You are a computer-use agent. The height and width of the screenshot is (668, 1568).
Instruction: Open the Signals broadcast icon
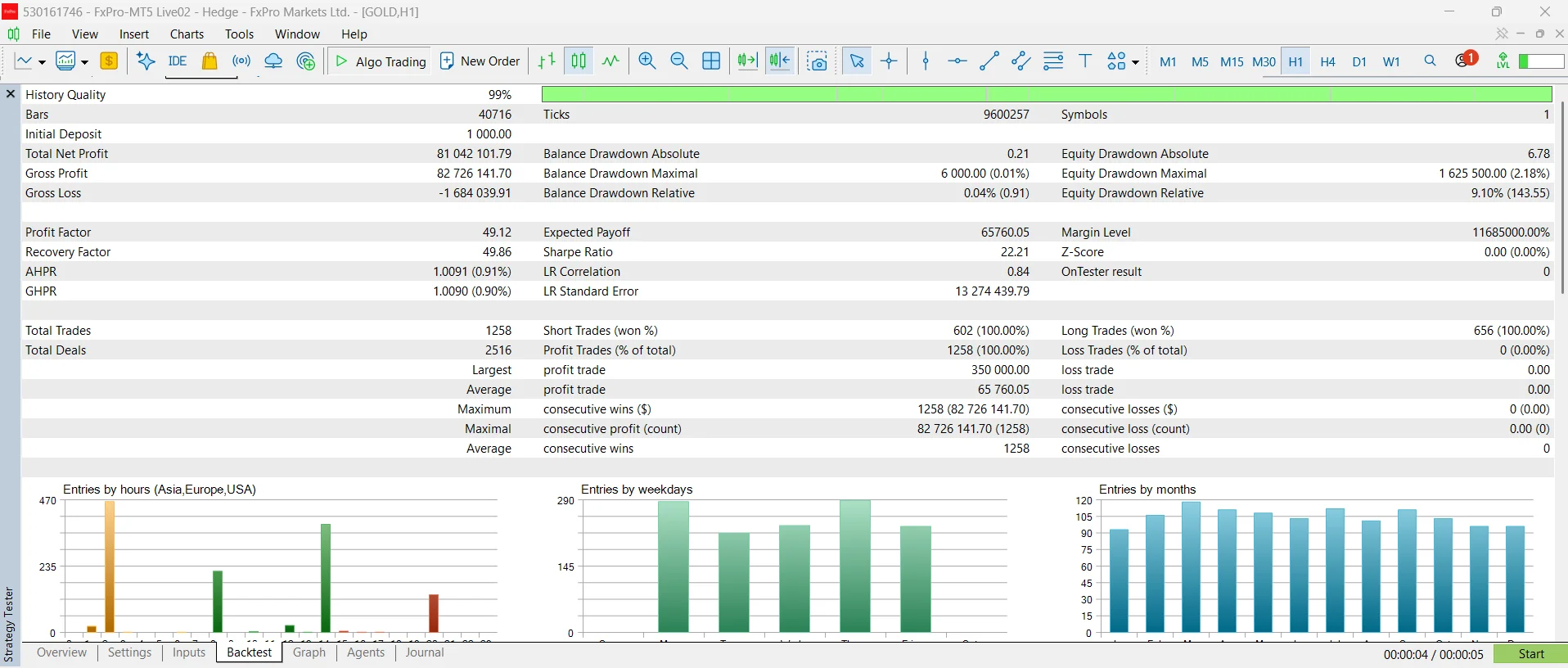(241, 61)
